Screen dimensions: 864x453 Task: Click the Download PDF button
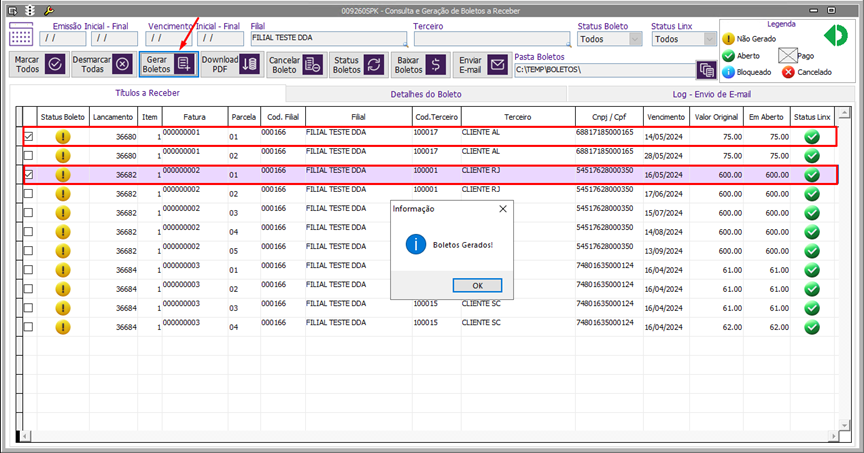point(231,64)
